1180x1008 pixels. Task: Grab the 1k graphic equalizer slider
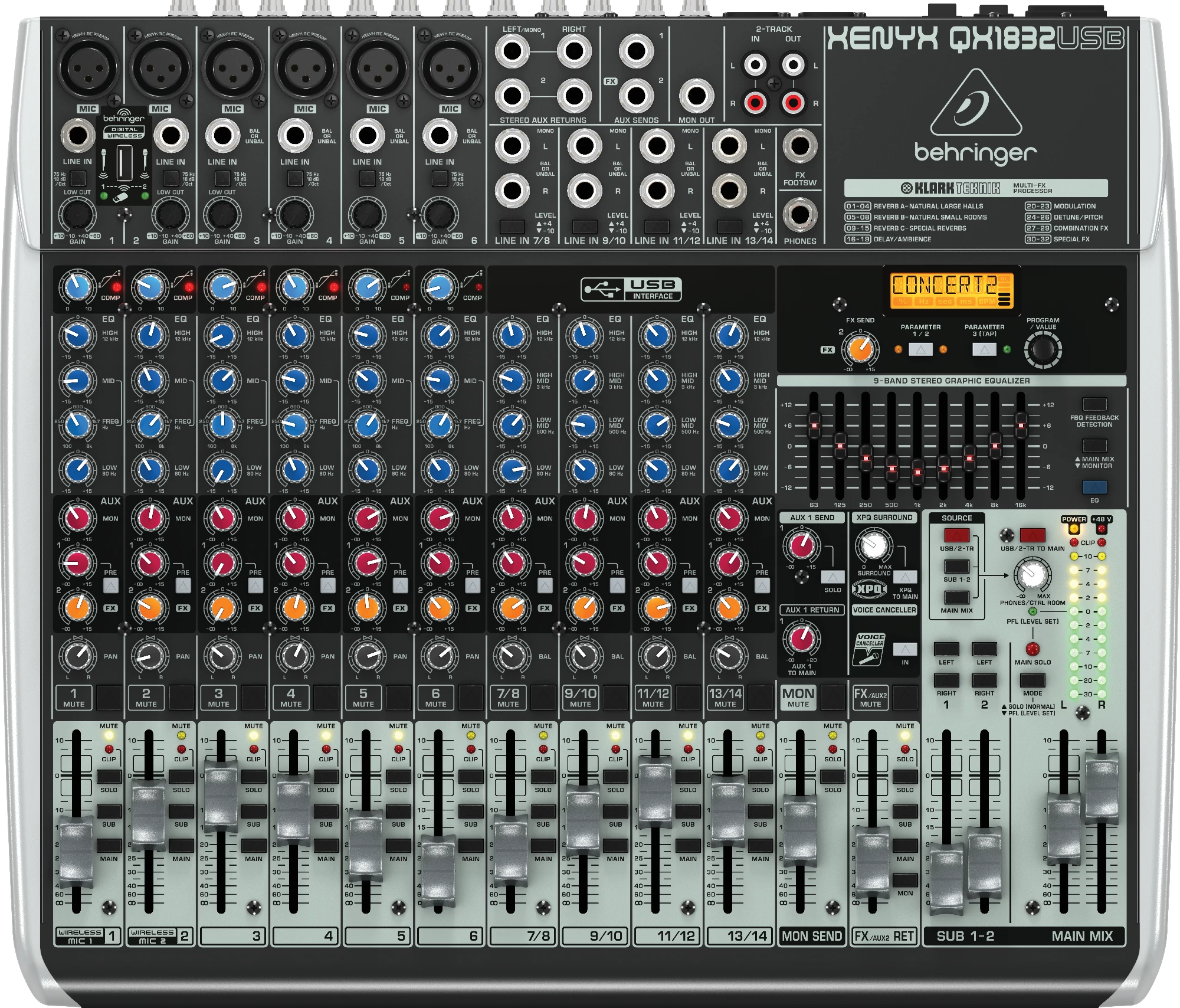coord(917,472)
